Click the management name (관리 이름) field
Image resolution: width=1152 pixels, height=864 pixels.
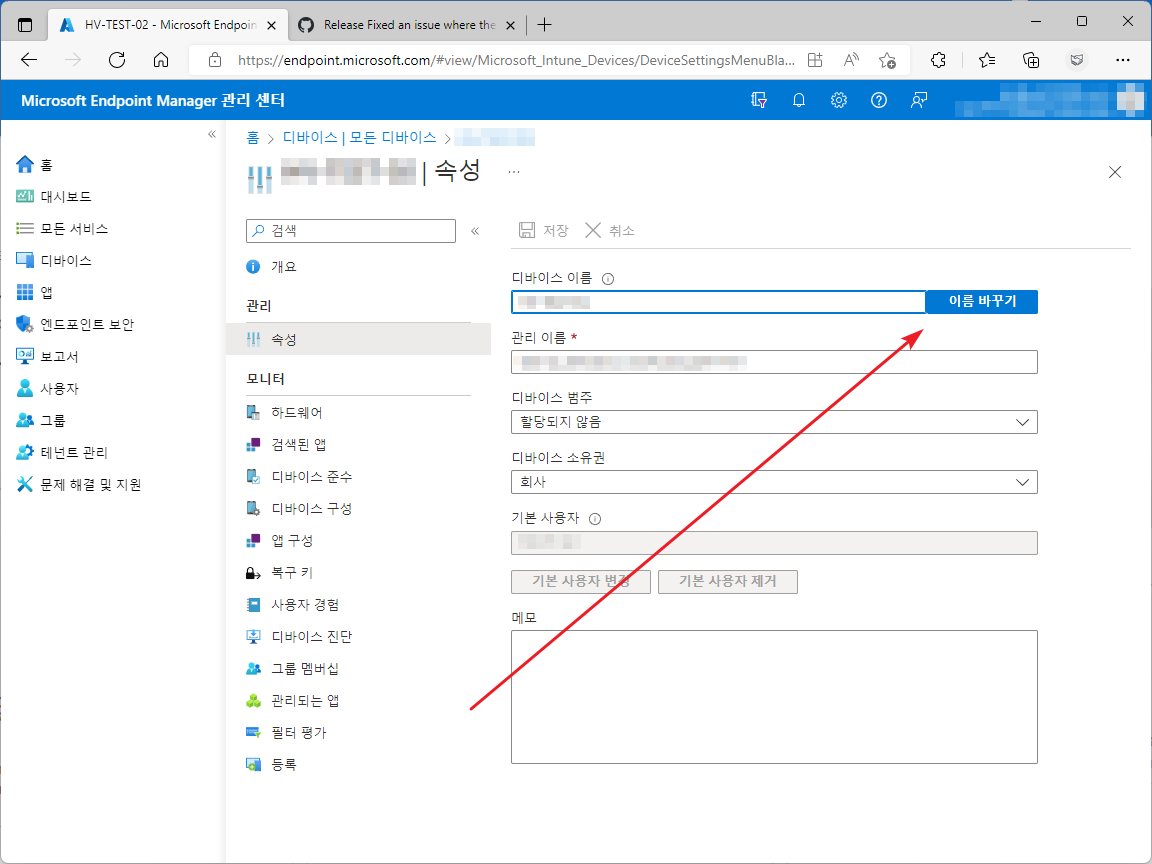click(x=774, y=361)
